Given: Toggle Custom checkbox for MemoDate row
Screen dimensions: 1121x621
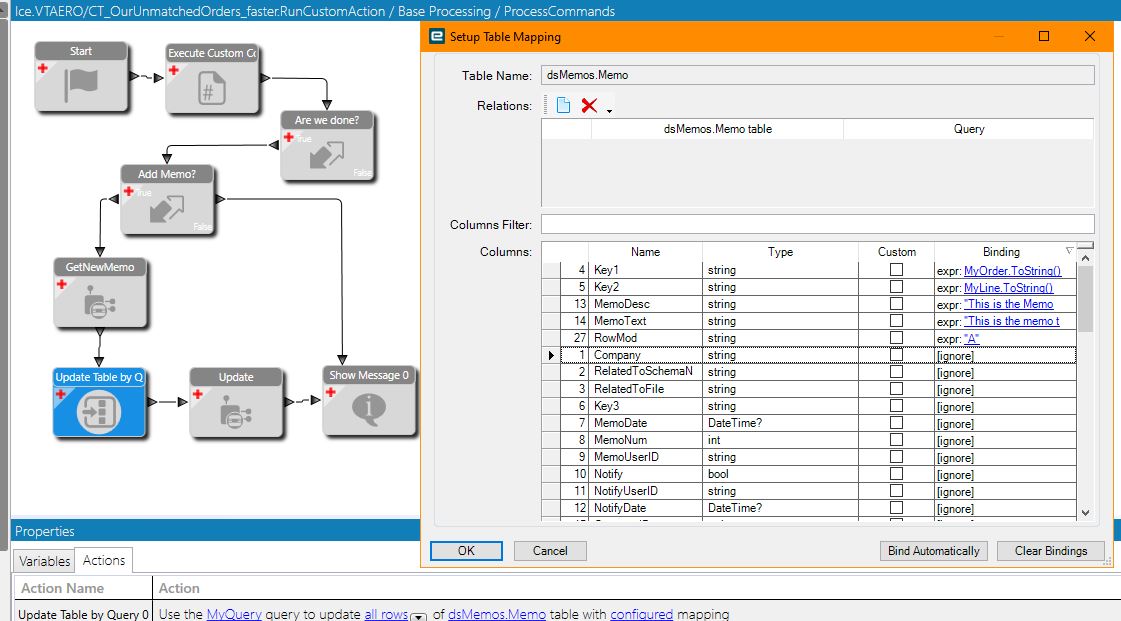Looking at the screenshot, I should pos(896,422).
